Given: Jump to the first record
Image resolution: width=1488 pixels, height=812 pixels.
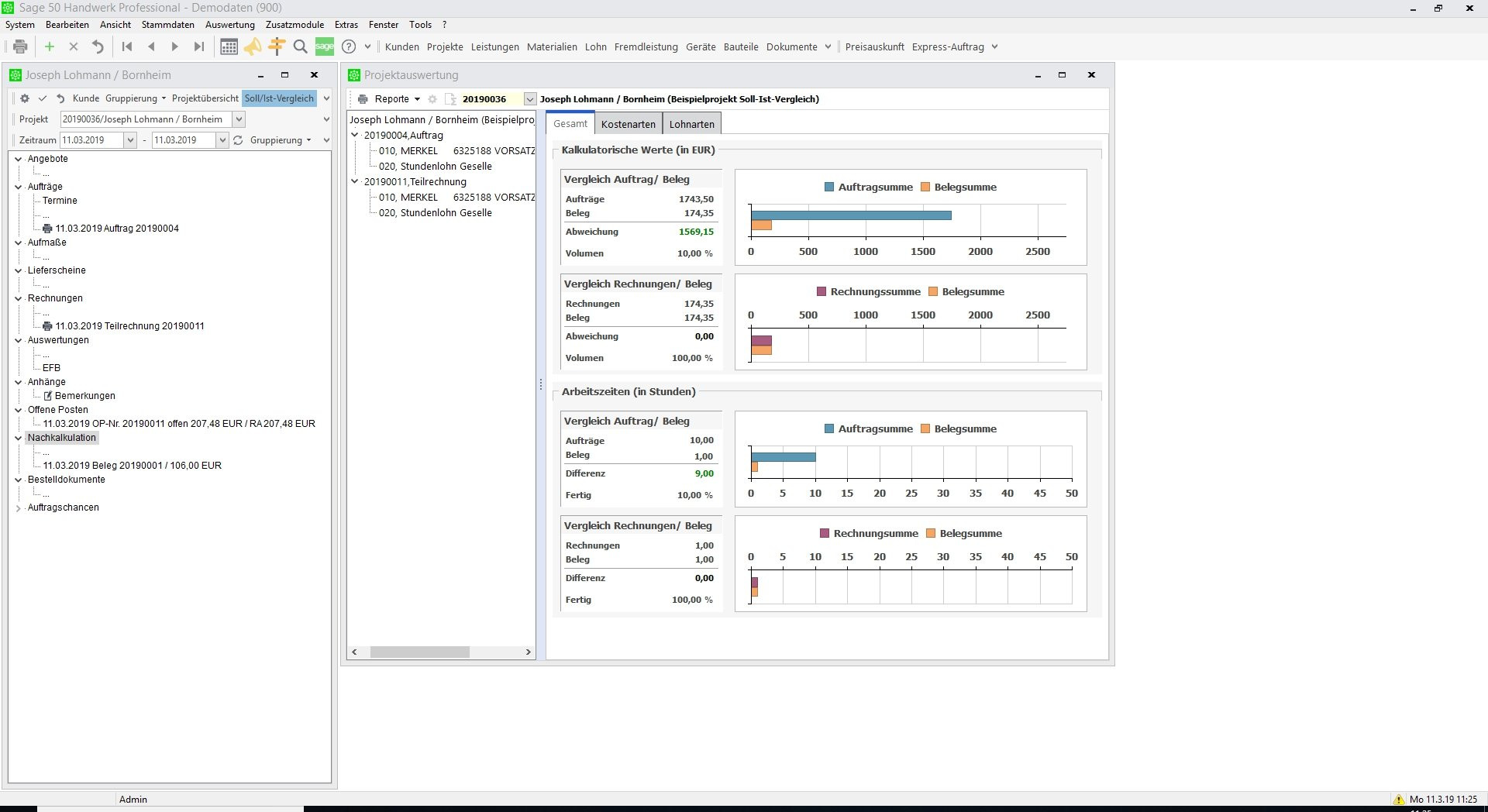Looking at the screenshot, I should [x=127, y=46].
